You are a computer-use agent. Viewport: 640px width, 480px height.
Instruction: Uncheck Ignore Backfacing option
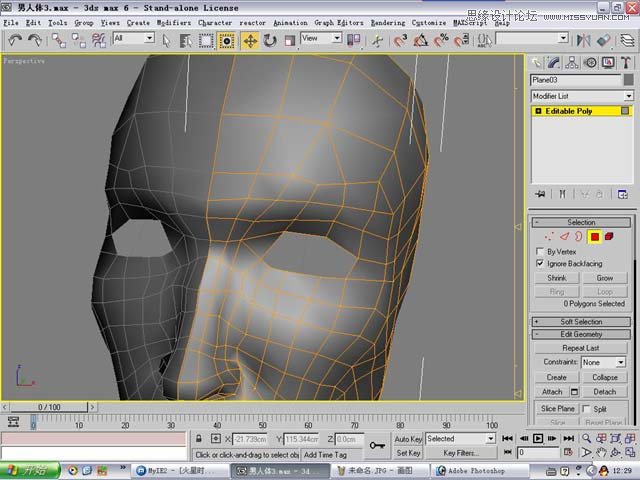click(541, 263)
